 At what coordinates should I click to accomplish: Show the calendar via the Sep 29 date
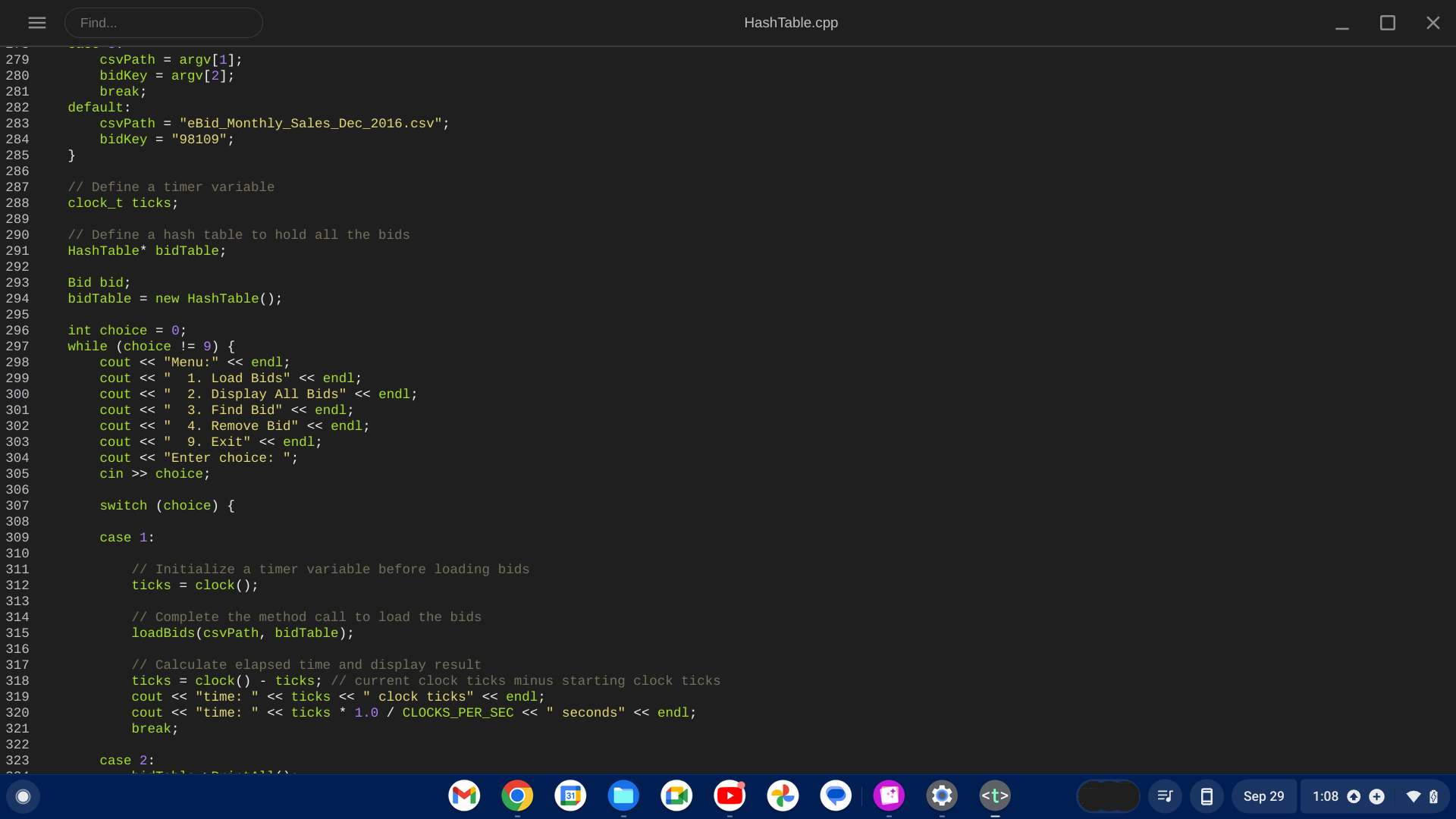[1264, 796]
